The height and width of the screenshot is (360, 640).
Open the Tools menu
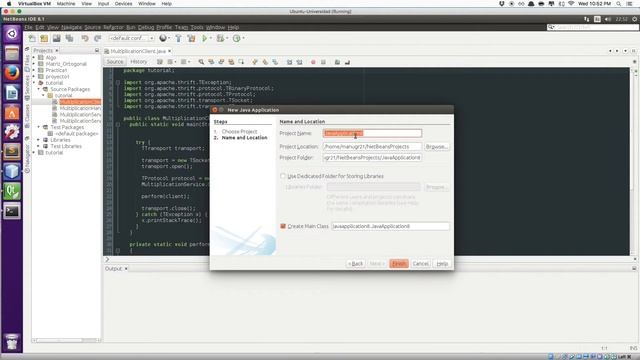click(197, 27)
